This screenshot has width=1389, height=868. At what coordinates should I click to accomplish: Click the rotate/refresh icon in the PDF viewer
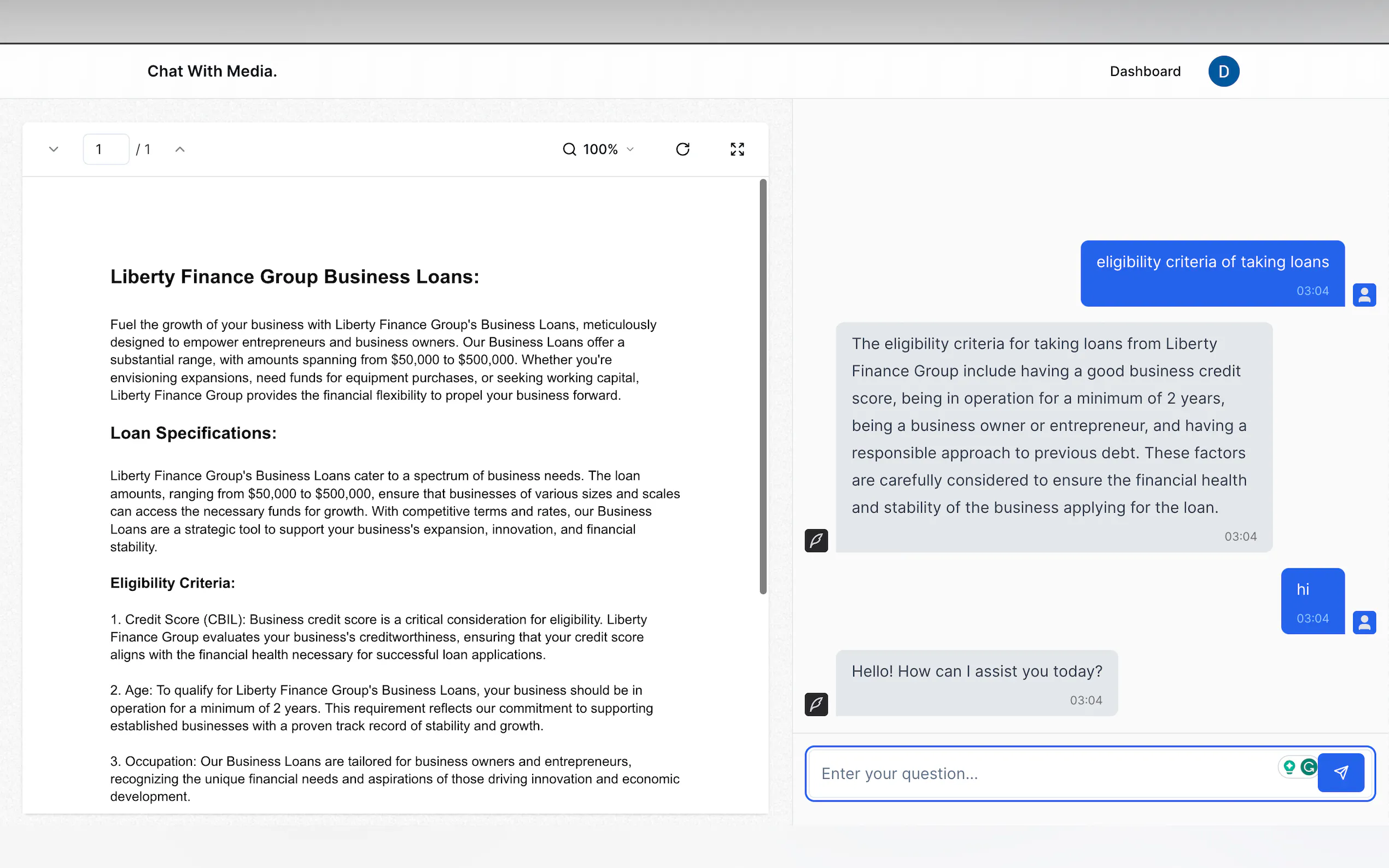click(682, 149)
